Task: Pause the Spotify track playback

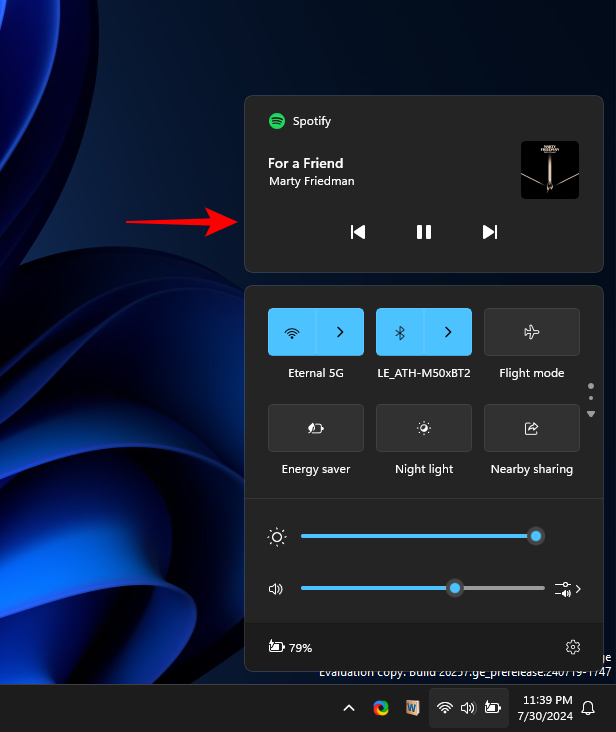Action: pos(424,232)
